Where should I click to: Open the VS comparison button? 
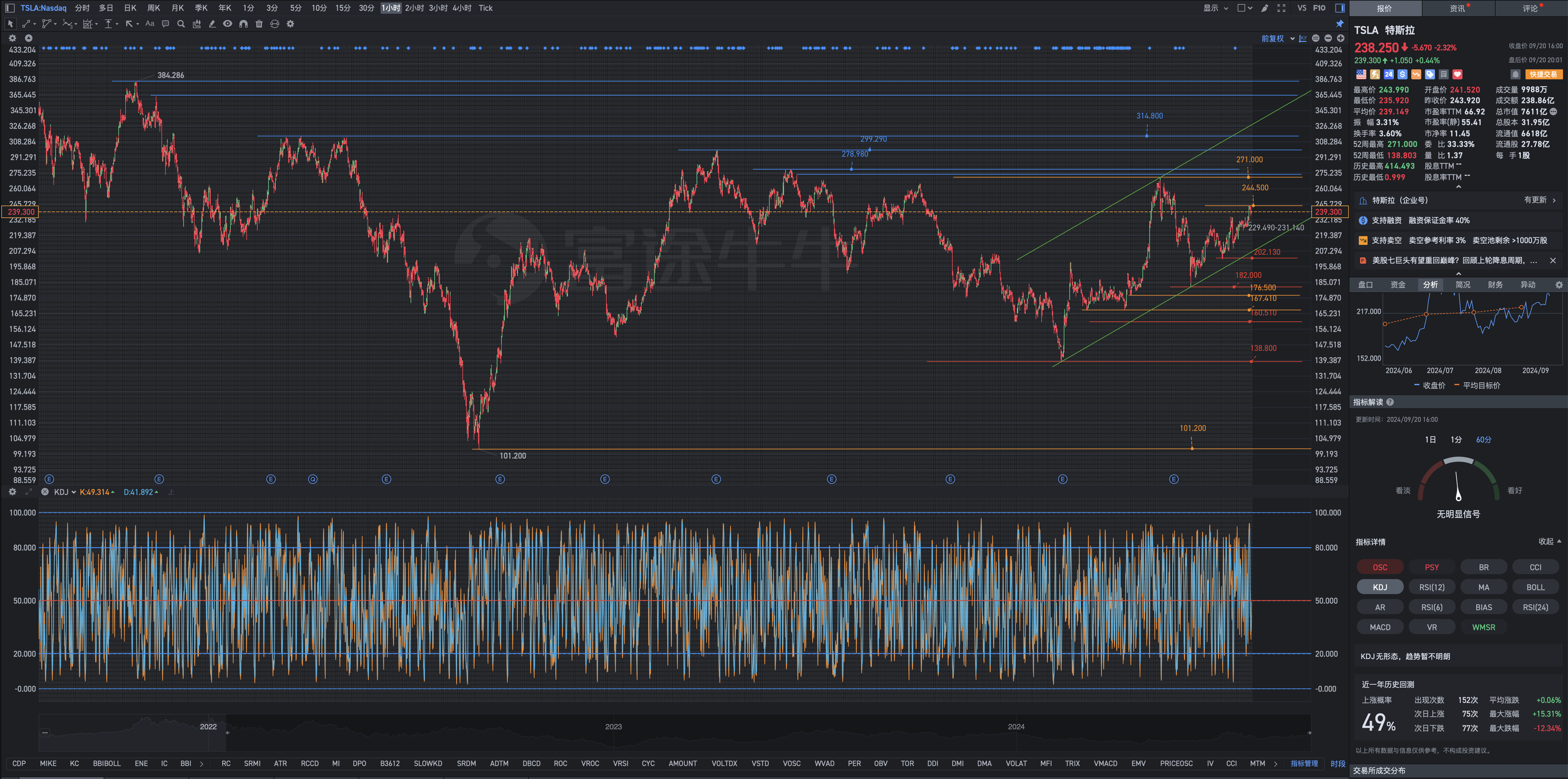tap(1302, 8)
